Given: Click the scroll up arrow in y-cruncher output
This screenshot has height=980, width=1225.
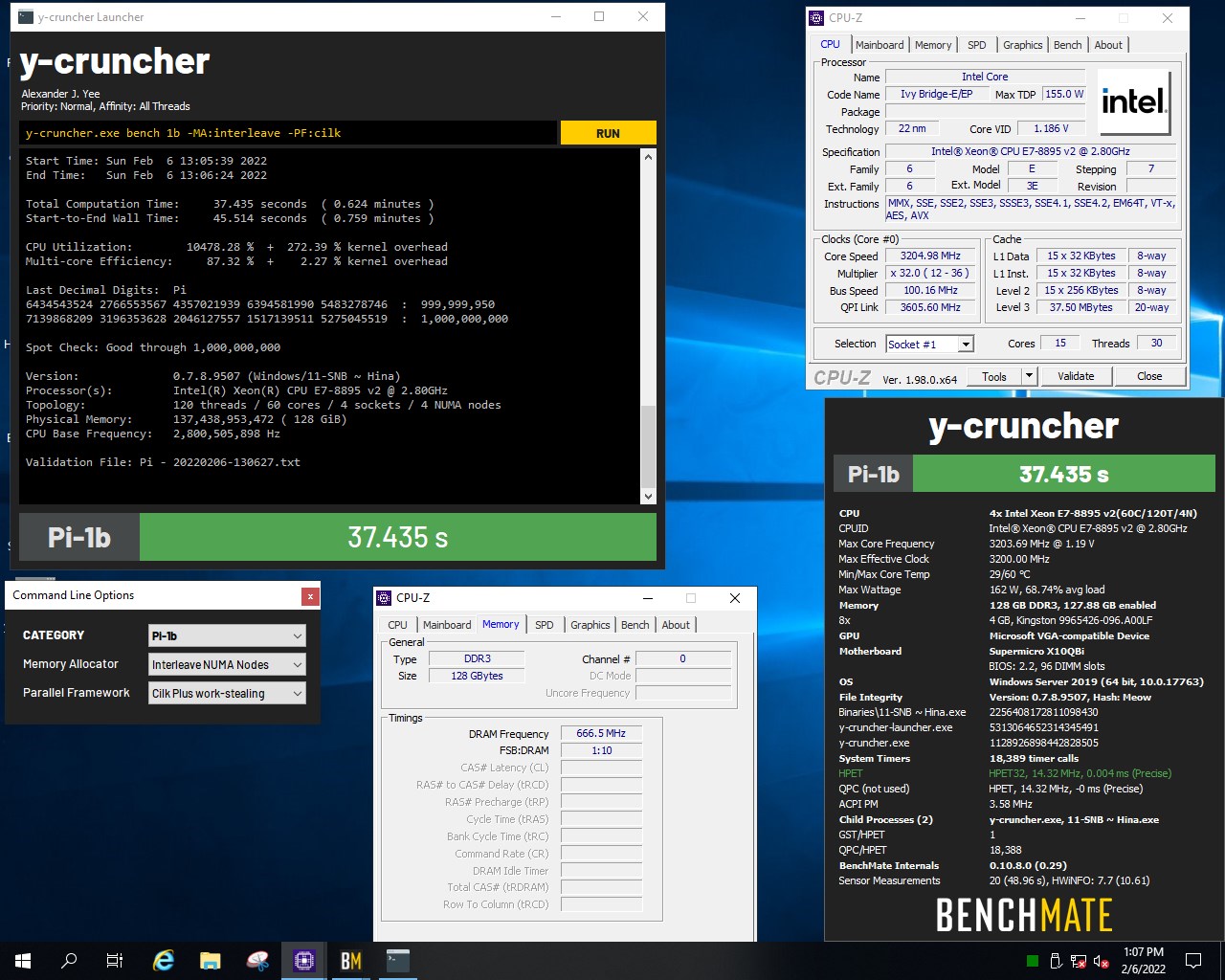Looking at the screenshot, I should click(x=648, y=157).
